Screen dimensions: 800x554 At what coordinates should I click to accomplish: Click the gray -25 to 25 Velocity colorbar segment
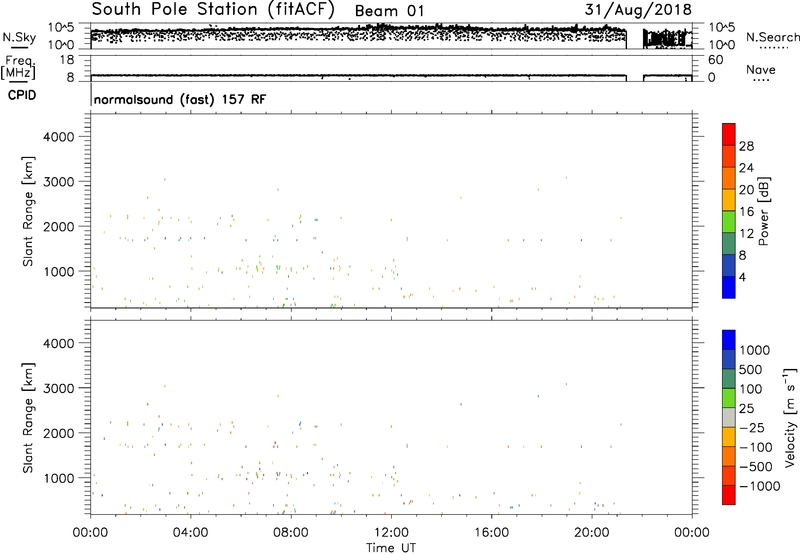coord(729,417)
